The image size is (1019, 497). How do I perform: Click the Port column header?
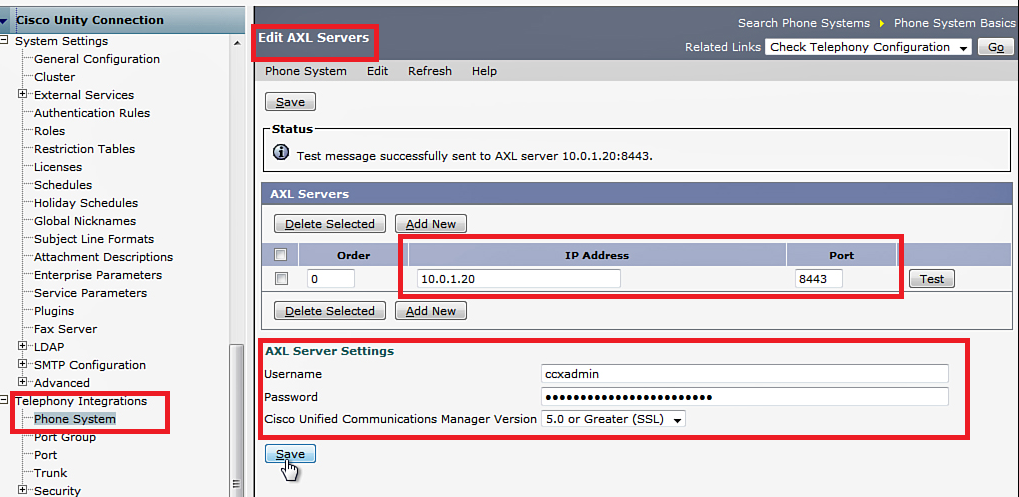click(x=842, y=255)
